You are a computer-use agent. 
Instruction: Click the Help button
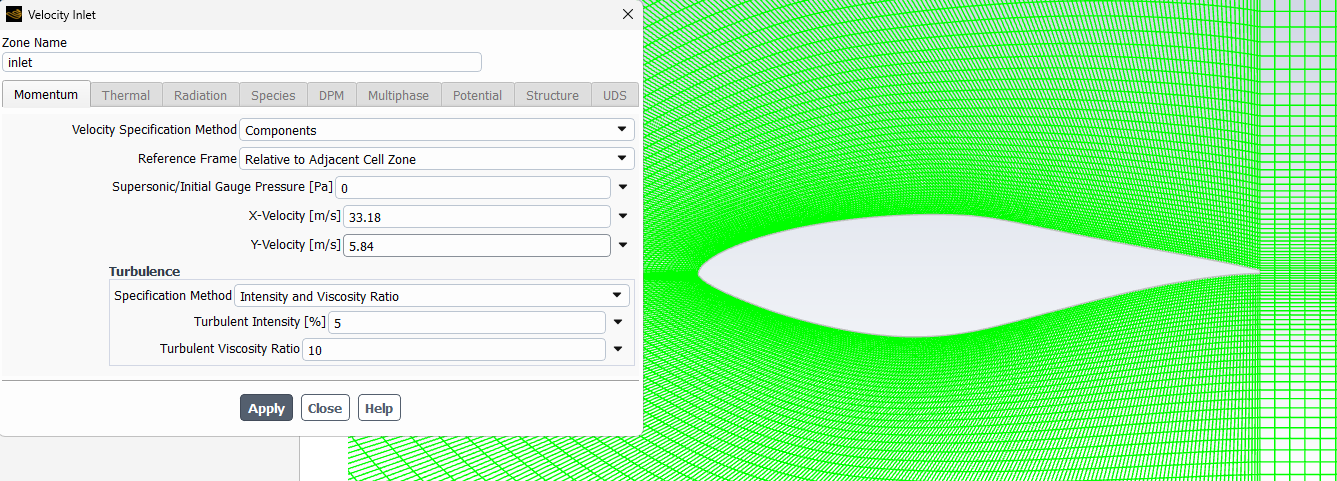pyautogui.click(x=379, y=408)
